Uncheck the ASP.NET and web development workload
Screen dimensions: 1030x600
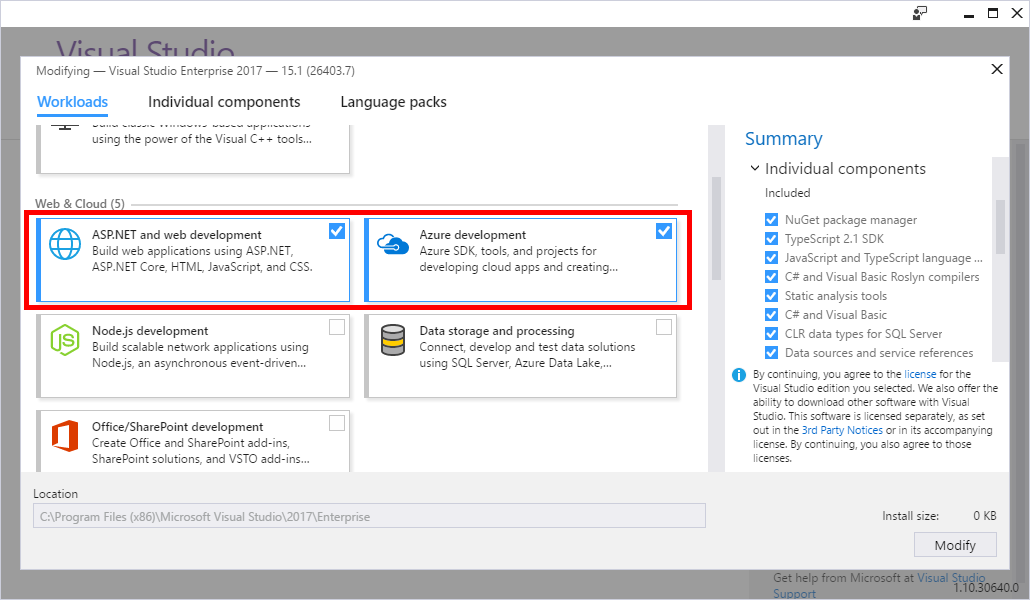(x=337, y=231)
